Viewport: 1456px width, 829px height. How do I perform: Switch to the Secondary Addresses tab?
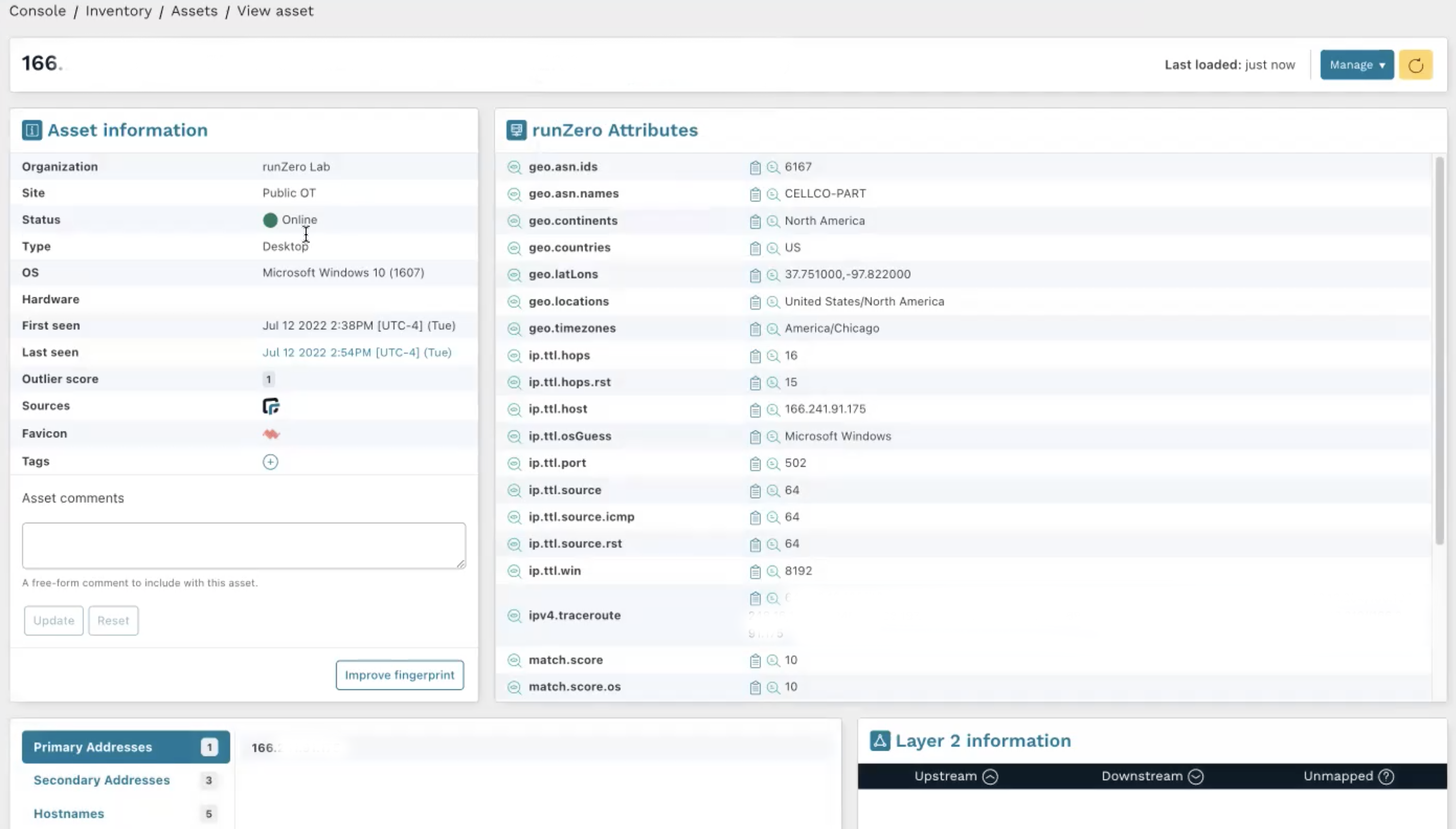click(x=101, y=780)
